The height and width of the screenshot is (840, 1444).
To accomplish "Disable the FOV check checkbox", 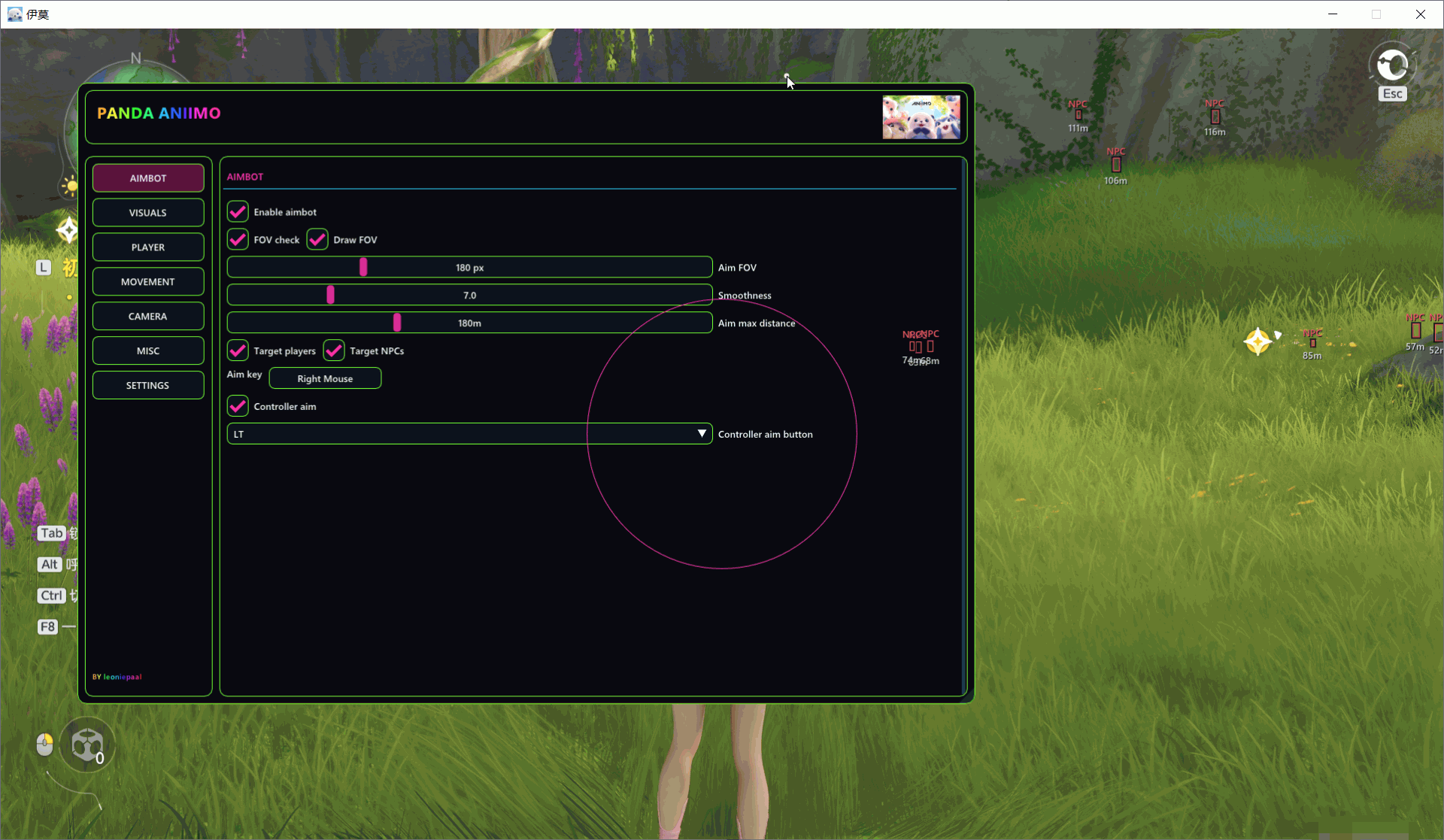I will (238, 240).
